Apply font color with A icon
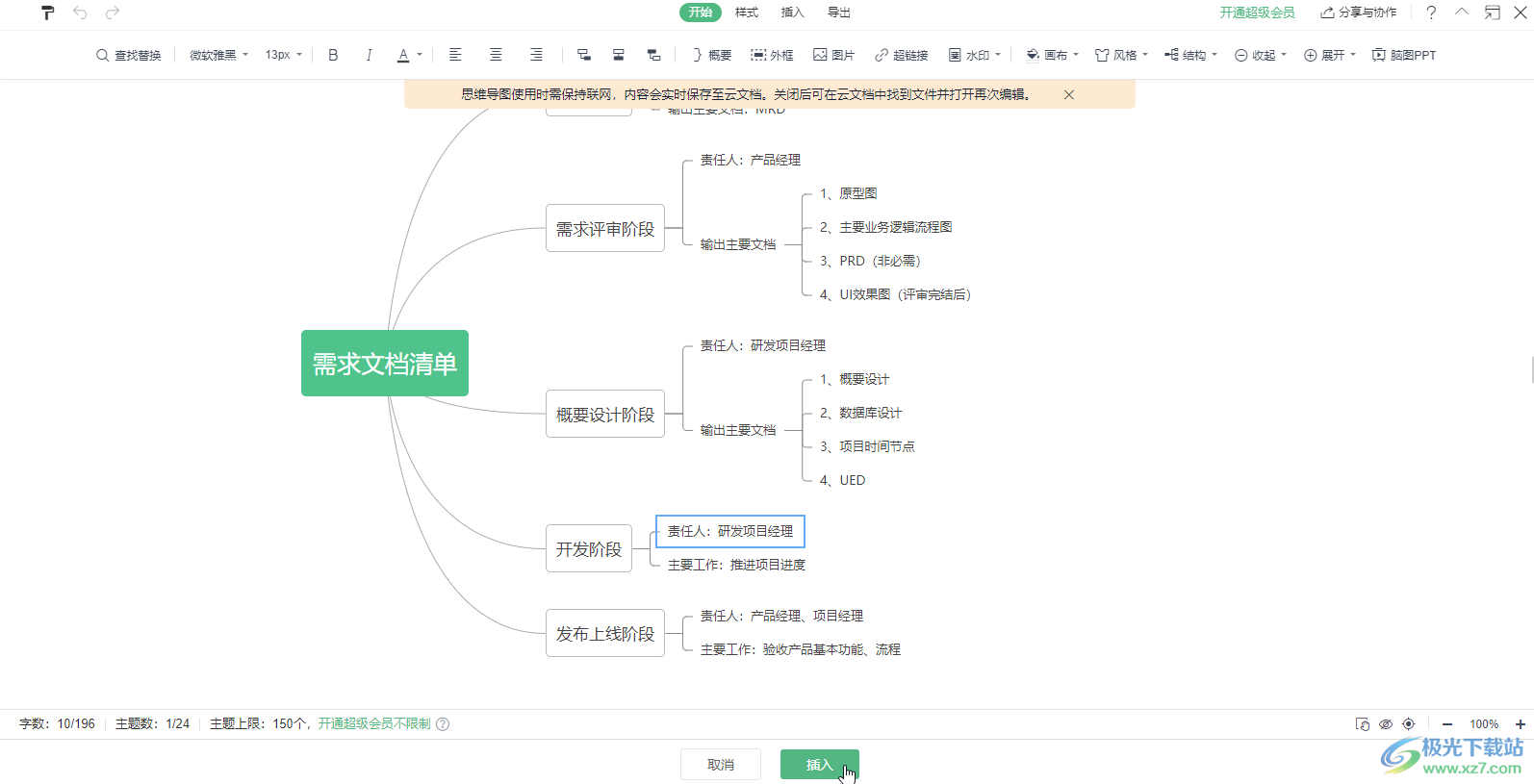1534x784 pixels. click(x=403, y=55)
